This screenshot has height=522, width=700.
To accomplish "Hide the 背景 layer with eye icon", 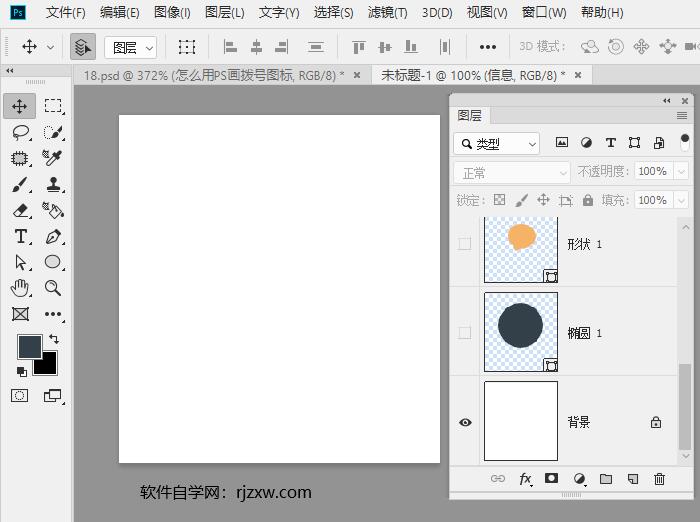I will click(465, 422).
